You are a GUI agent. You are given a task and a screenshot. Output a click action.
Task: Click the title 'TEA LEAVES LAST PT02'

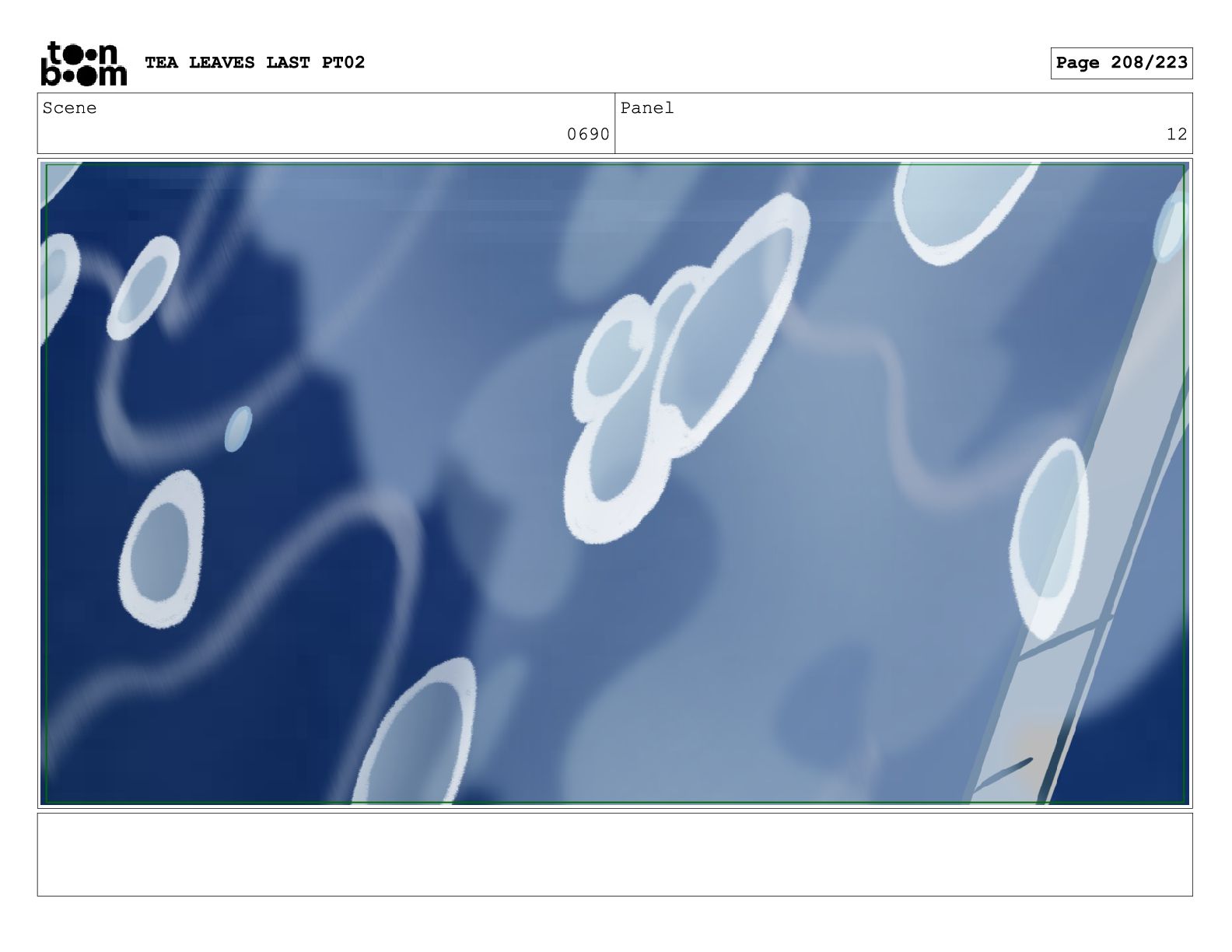pos(254,63)
